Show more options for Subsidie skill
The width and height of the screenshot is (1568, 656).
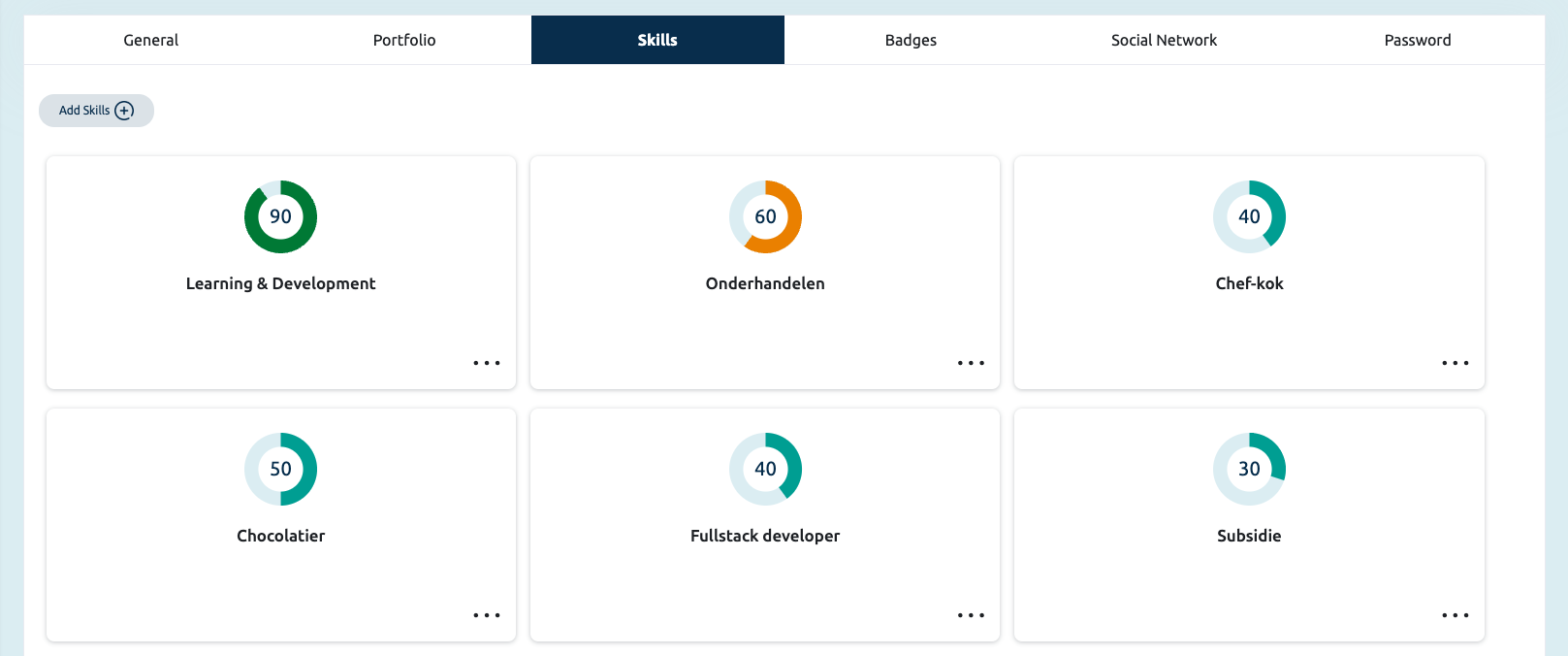pyautogui.click(x=1455, y=615)
